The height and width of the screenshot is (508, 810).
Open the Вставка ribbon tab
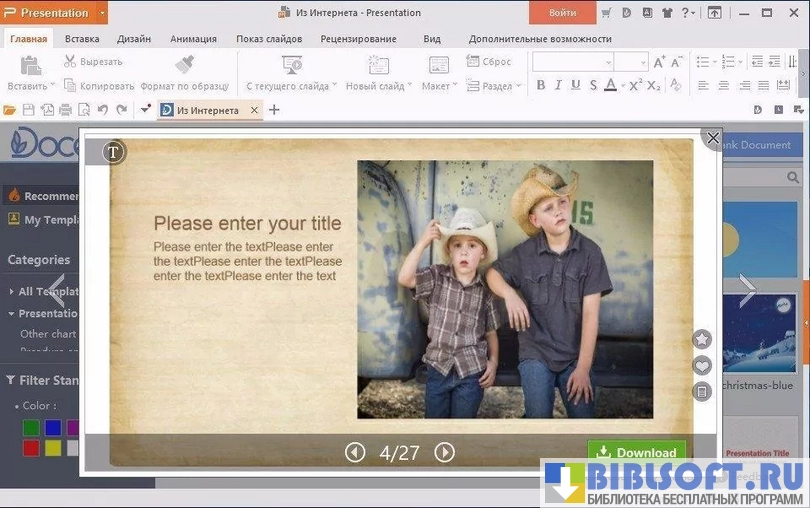pos(82,39)
